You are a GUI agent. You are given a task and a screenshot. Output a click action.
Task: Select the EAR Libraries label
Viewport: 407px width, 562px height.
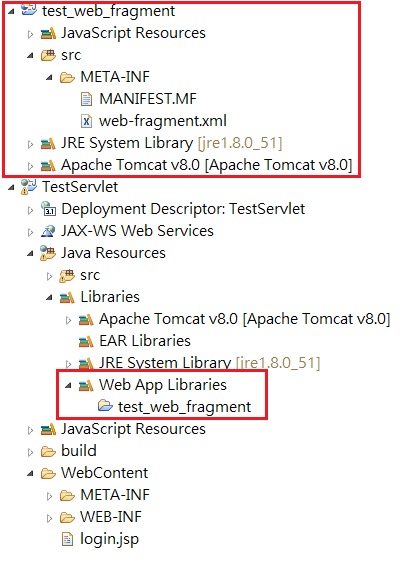145,341
